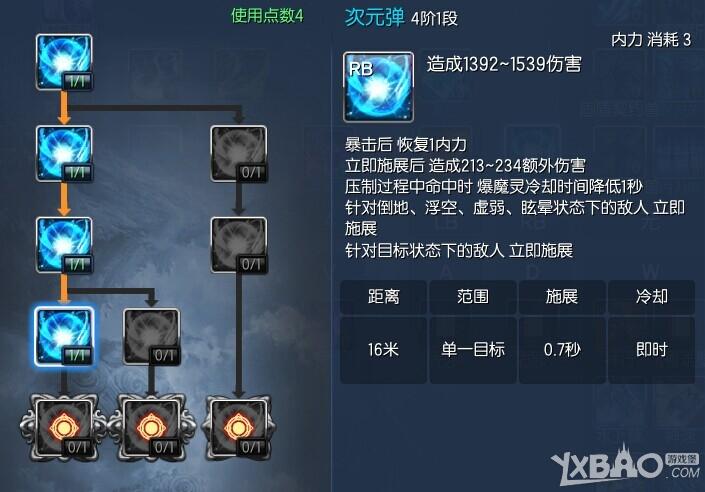This screenshot has width=705, height=492.
Task: Select the upper locked node in right branch
Action: (239, 154)
